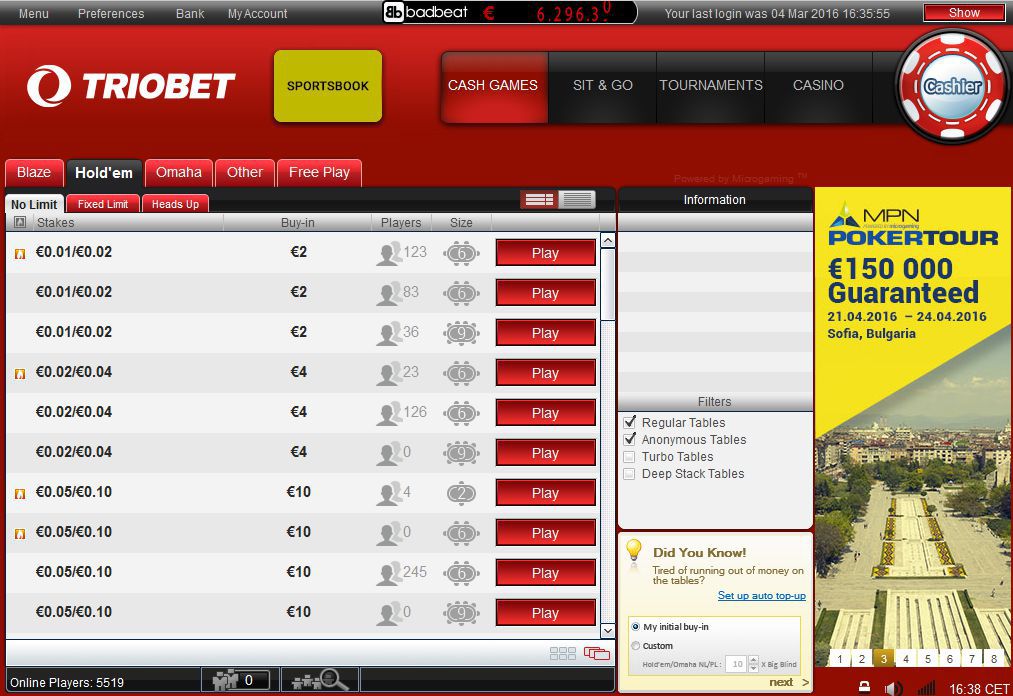The image size is (1013, 696).
Task: Go to banner slide 1
Action: click(x=839, y=659)
